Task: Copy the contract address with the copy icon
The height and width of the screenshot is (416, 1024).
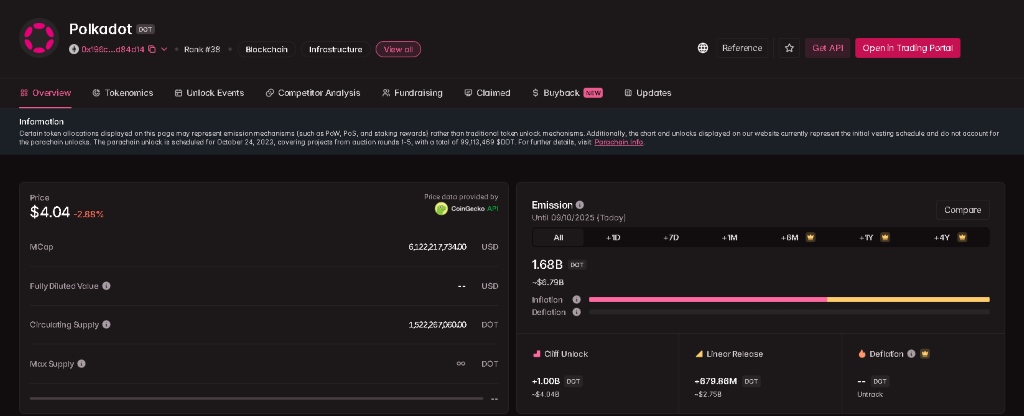Action: coord(152,49)
